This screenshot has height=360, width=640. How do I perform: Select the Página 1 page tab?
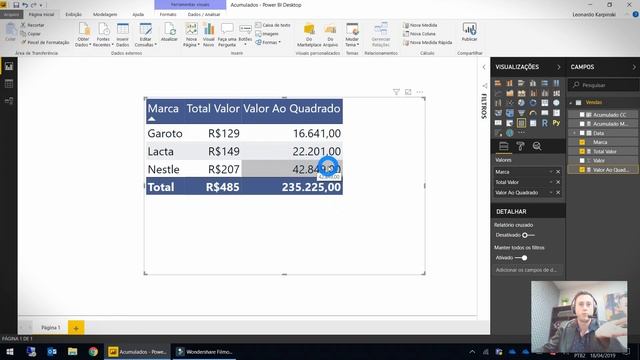[51, 327]
